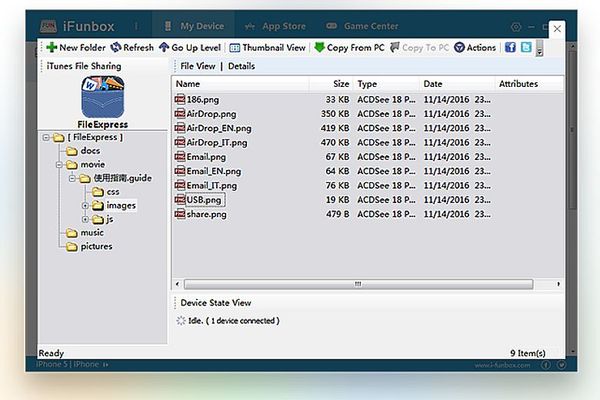Select the docs folder in tree
600x400 pixels.
click(x=89, y=150)
